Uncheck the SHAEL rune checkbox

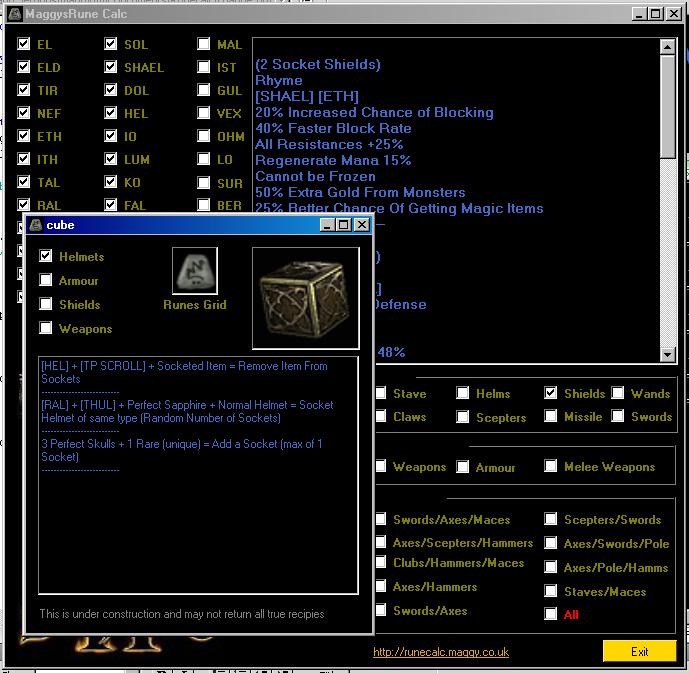point(111,68)
